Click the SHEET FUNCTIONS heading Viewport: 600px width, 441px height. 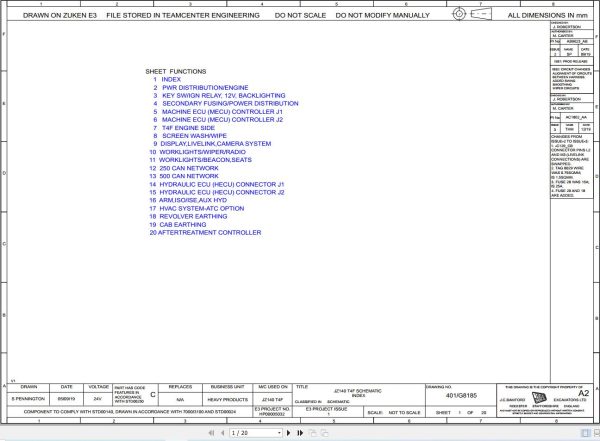point(176,71)
